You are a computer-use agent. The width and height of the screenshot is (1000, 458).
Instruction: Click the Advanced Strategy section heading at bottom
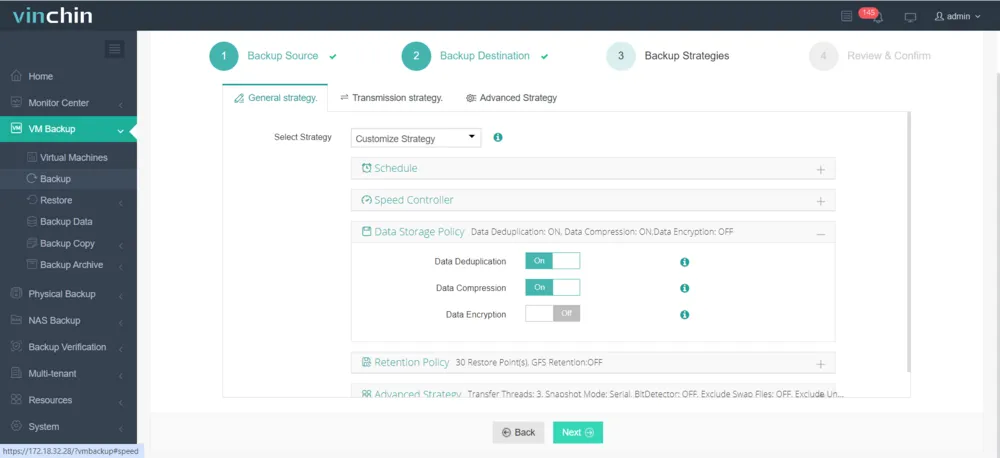(x=417, y=394)
